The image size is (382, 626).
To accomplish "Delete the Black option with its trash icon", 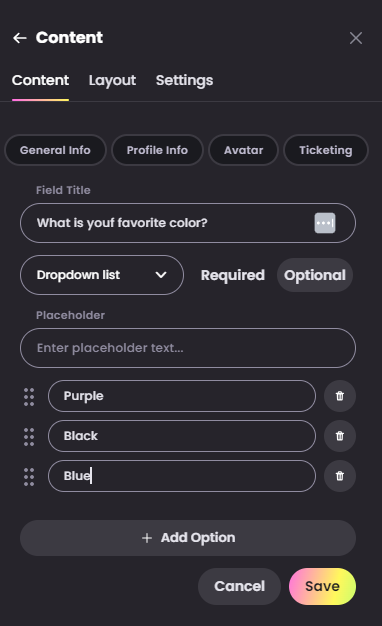I will click(340, 436).
